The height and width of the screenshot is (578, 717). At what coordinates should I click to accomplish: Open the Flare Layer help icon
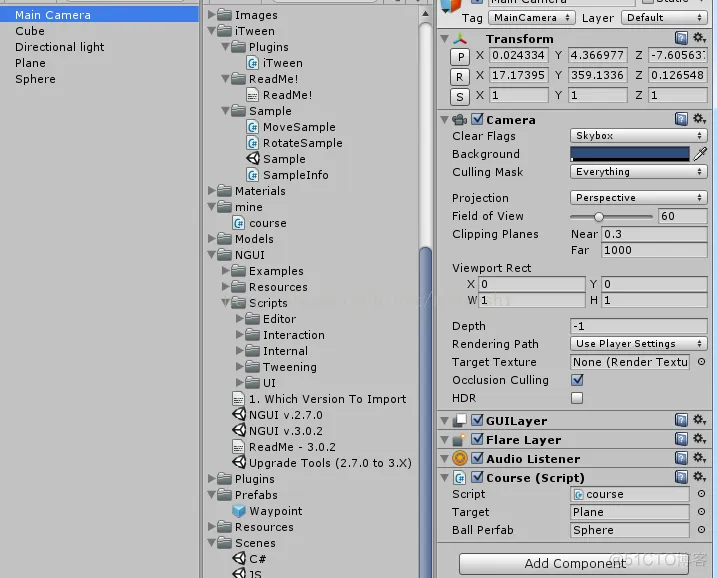[x=681, y=439]
